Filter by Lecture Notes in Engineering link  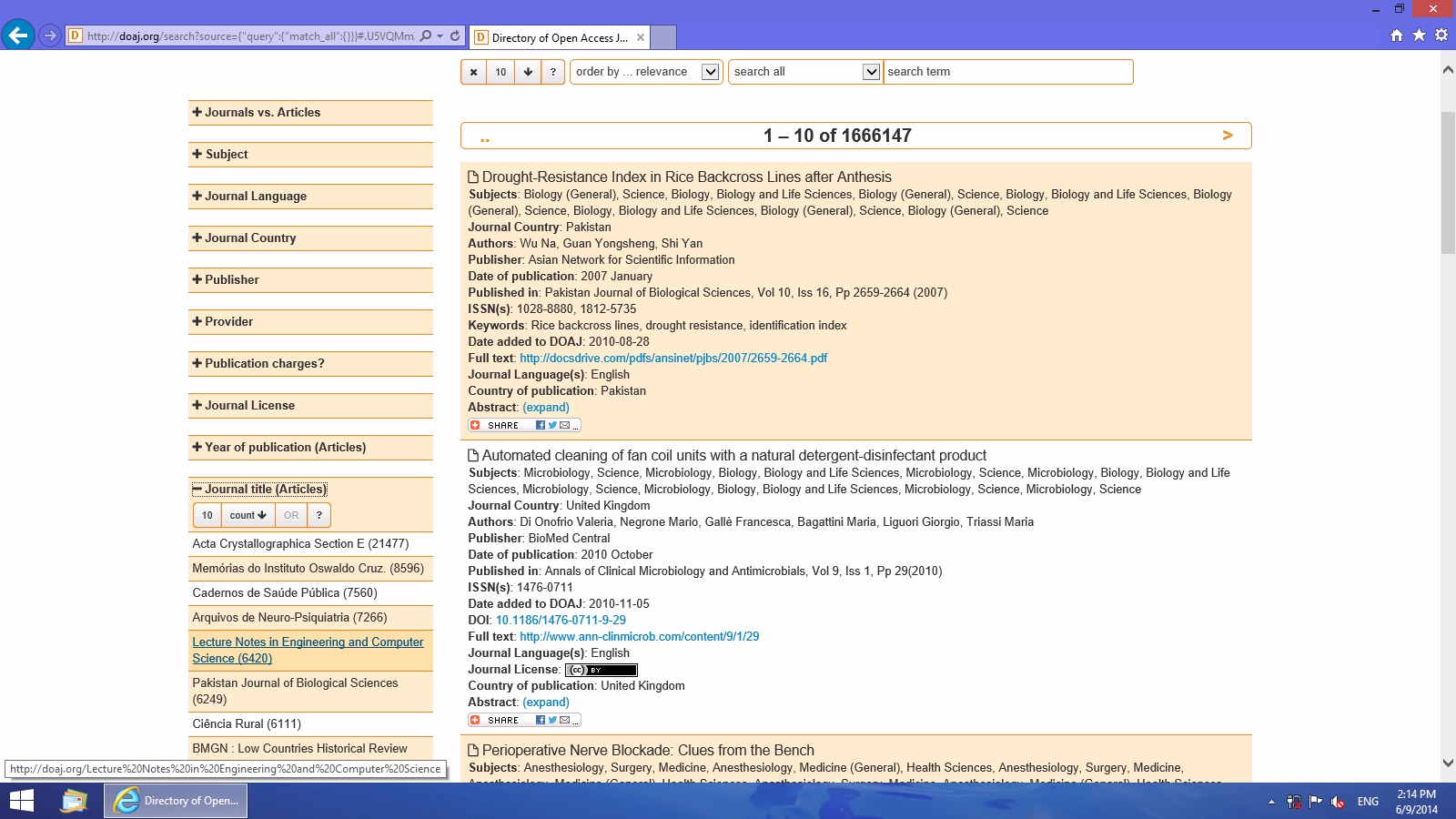point(308,650)
